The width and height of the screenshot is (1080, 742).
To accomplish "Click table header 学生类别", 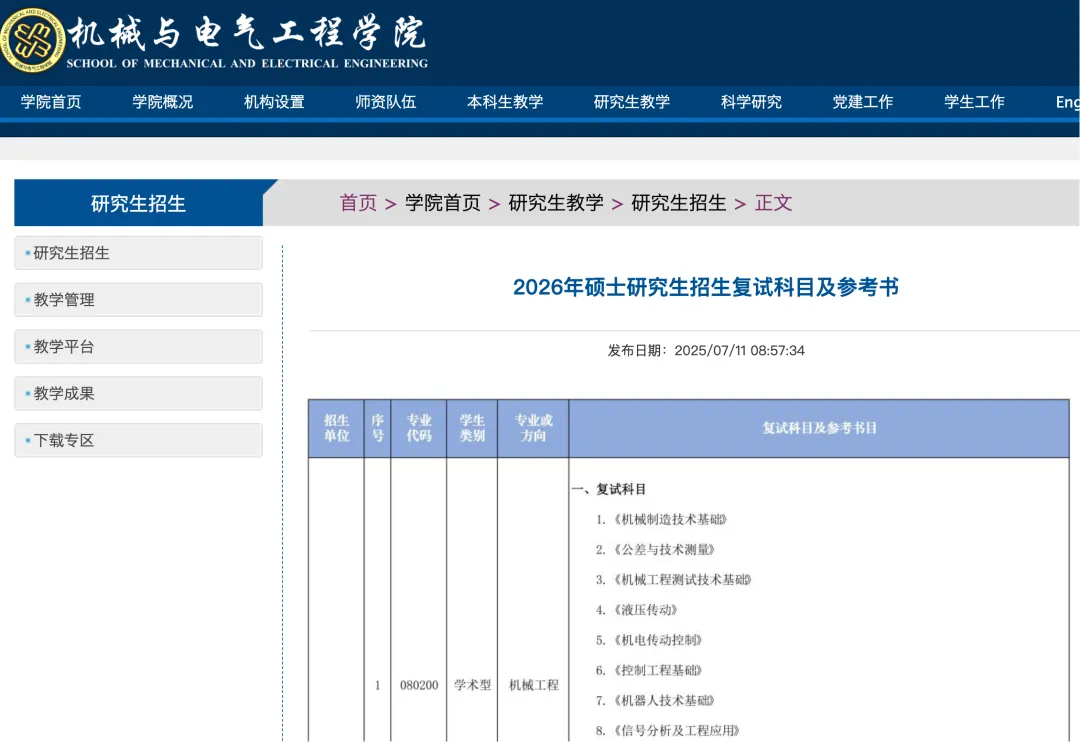I will [472, 428].
